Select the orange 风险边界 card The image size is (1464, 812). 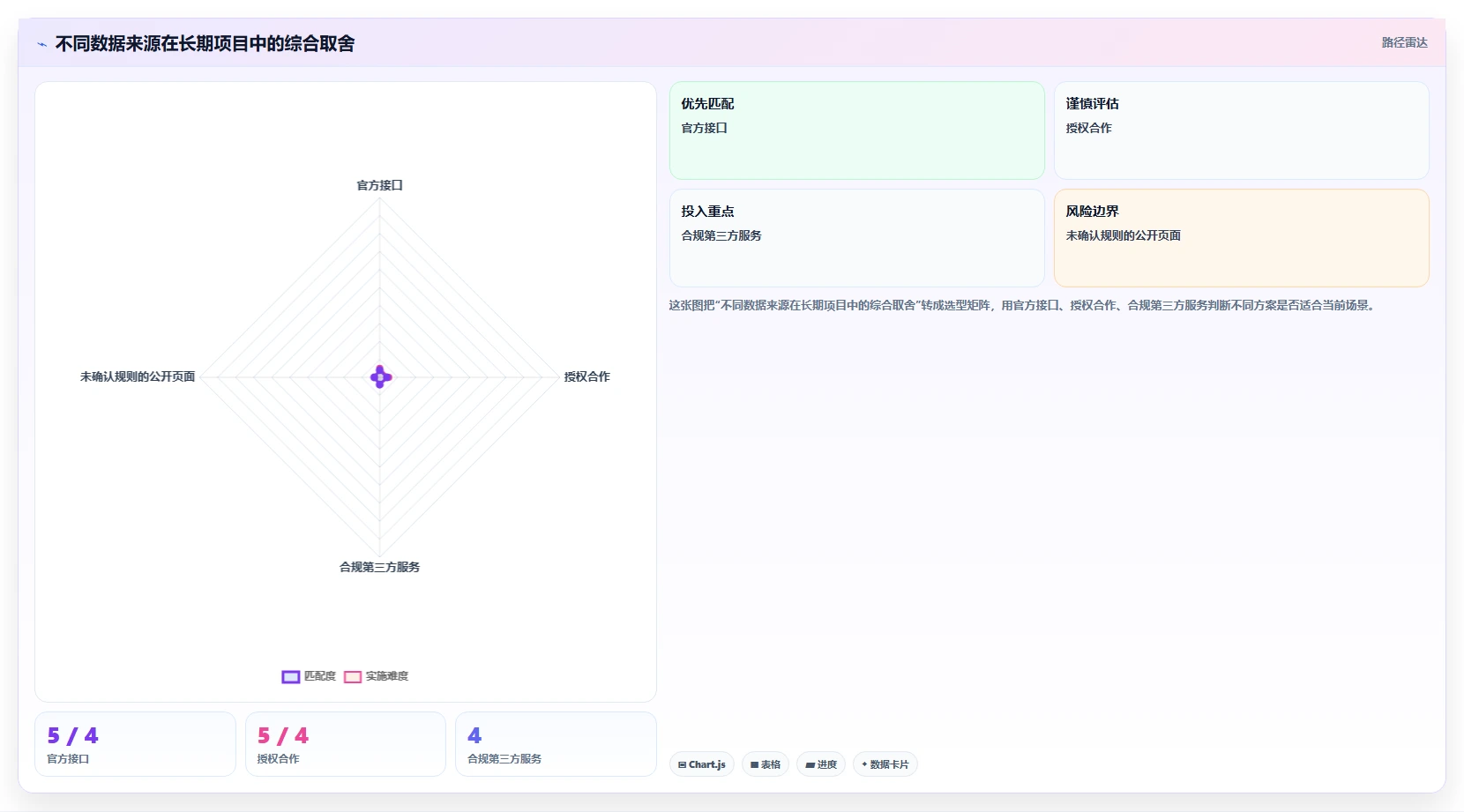pyautogui.click(x=1241, y=238)
